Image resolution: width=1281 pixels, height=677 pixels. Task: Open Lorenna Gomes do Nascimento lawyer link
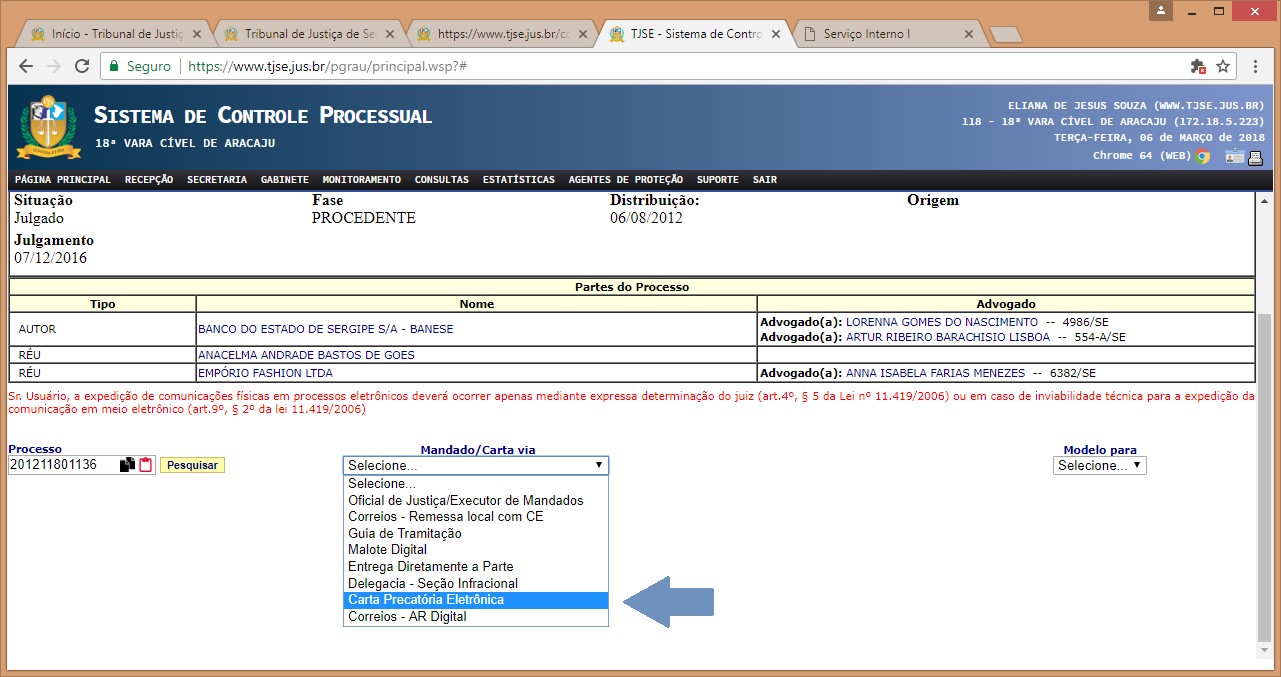(941, 322)
